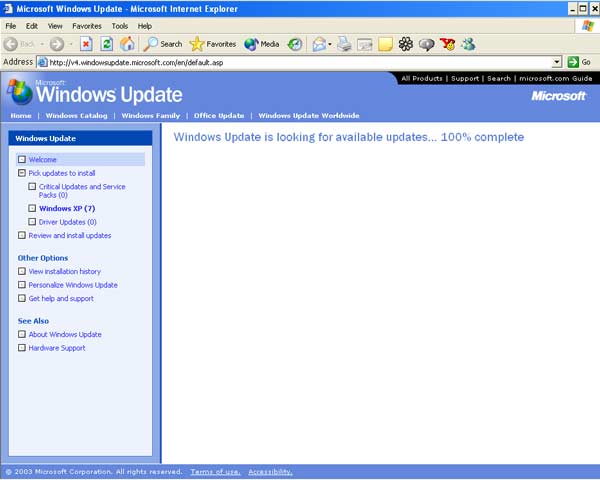Click the Search link in black top bar

click(x=499, y=78)
